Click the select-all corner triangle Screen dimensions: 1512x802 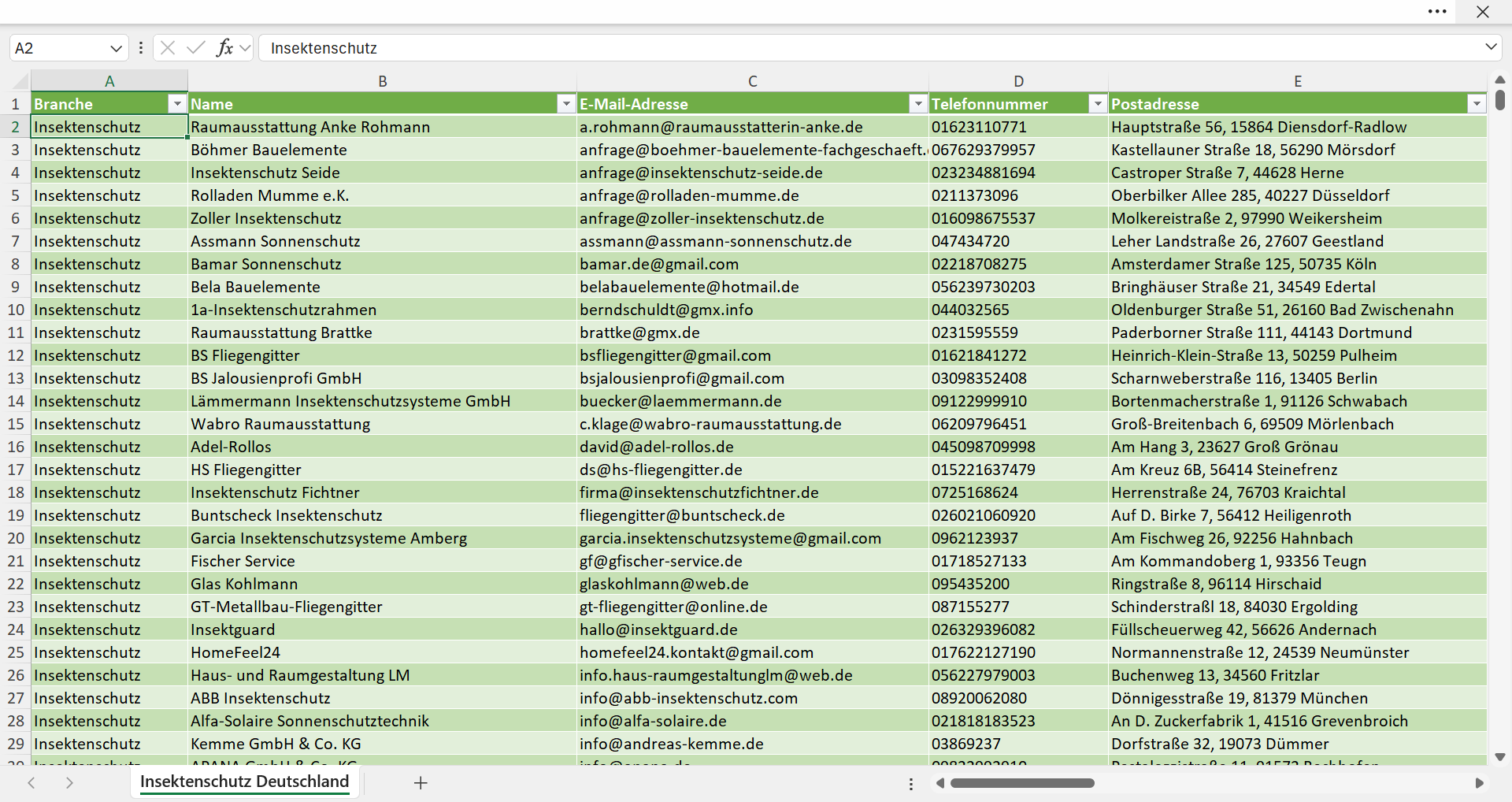click(20, 80)
